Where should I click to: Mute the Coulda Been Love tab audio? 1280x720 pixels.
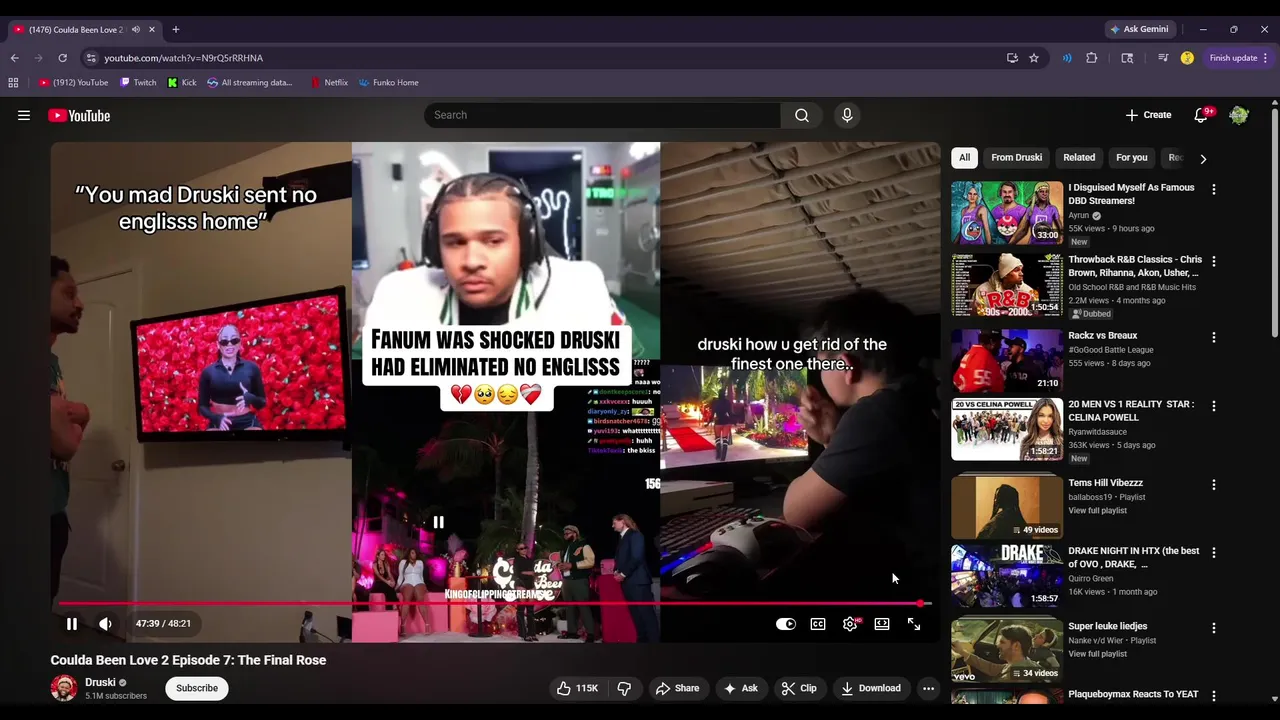pyautogui.click(x=136, y=29)
